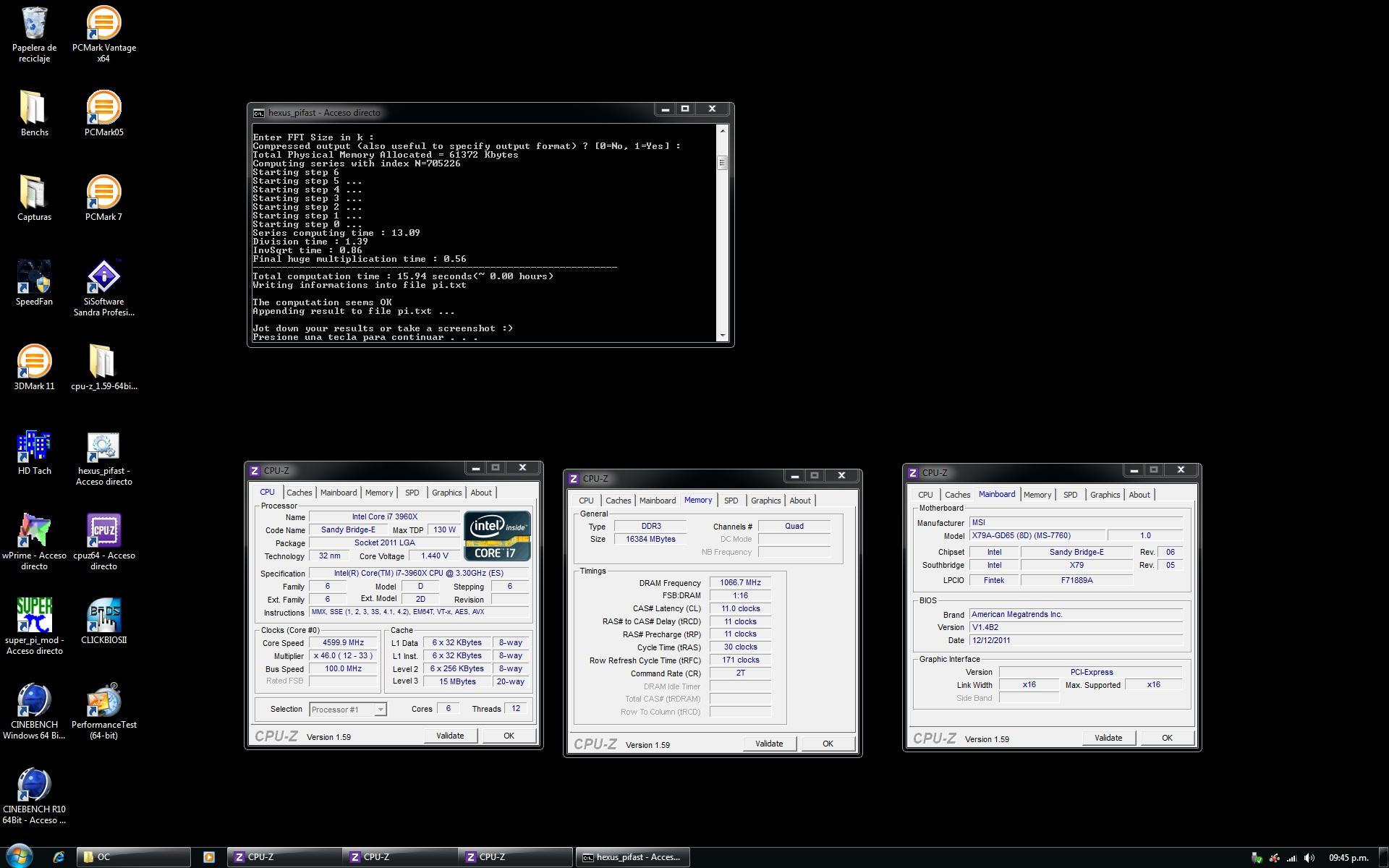Open OC folder taskbar button
The image size is (1389, 868).
[x=134, y=857]
